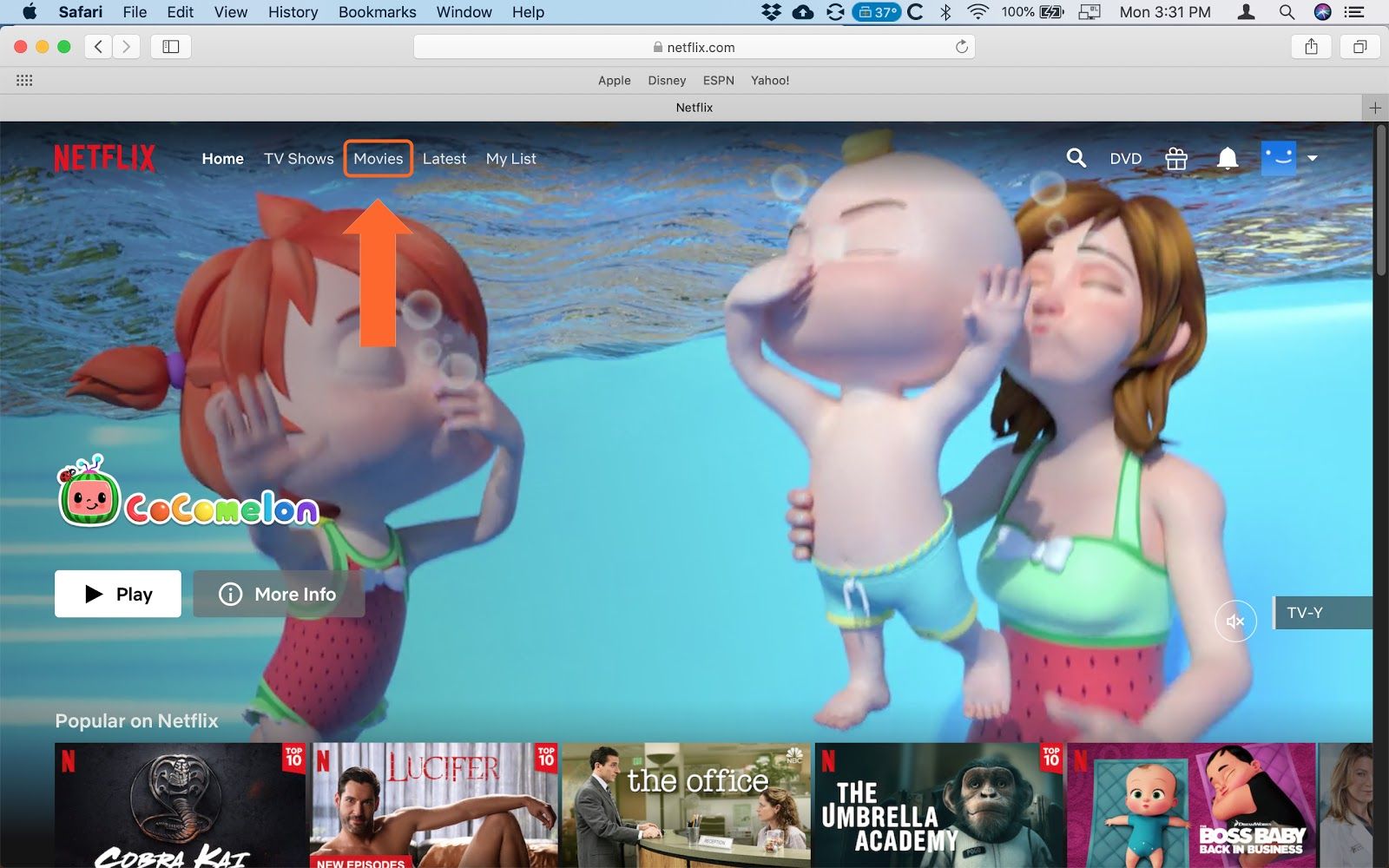Open More Info for CoComelon
The image size is (1389, 868).
pyautogui.click(x=279, y=594)
